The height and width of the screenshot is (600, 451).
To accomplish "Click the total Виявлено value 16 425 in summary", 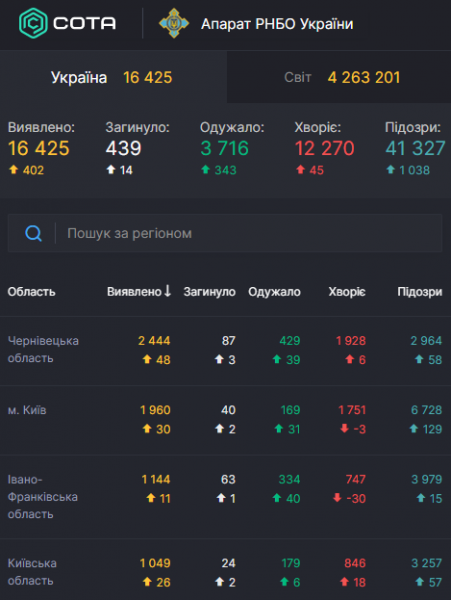I will pos(39,148).
